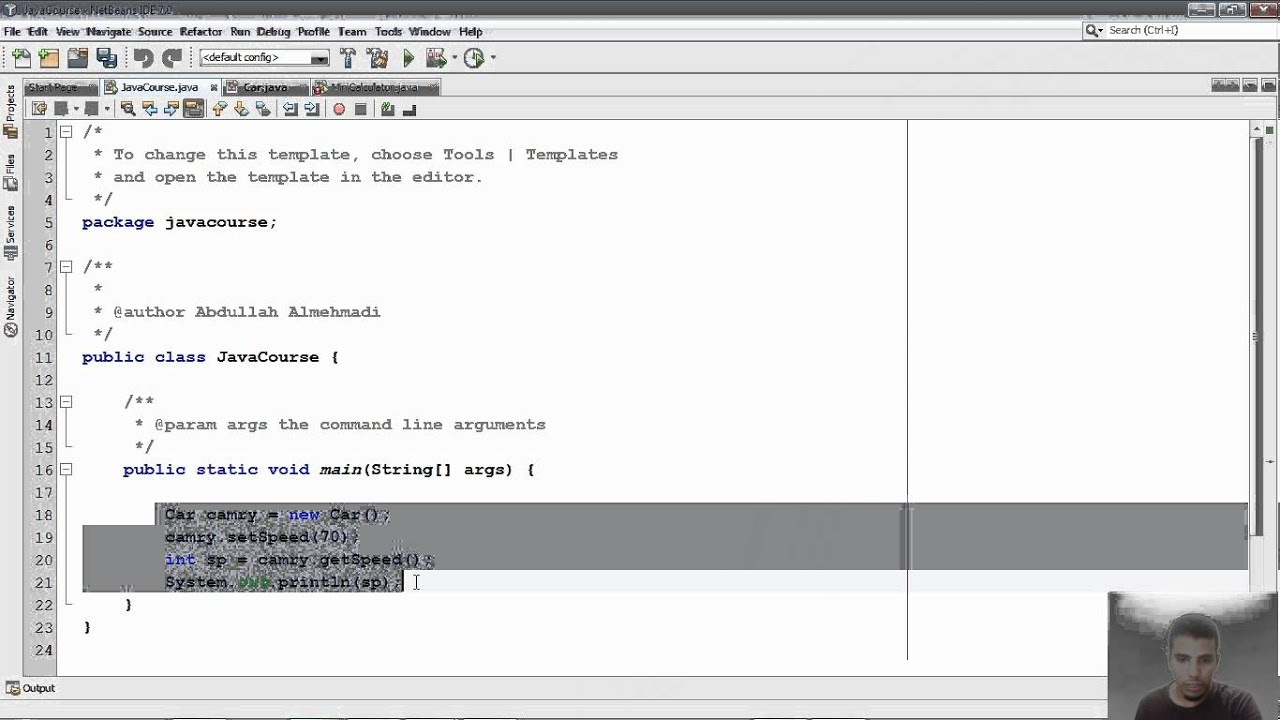
Task: Open the search magnifier dropdown
Action: 1094,31
